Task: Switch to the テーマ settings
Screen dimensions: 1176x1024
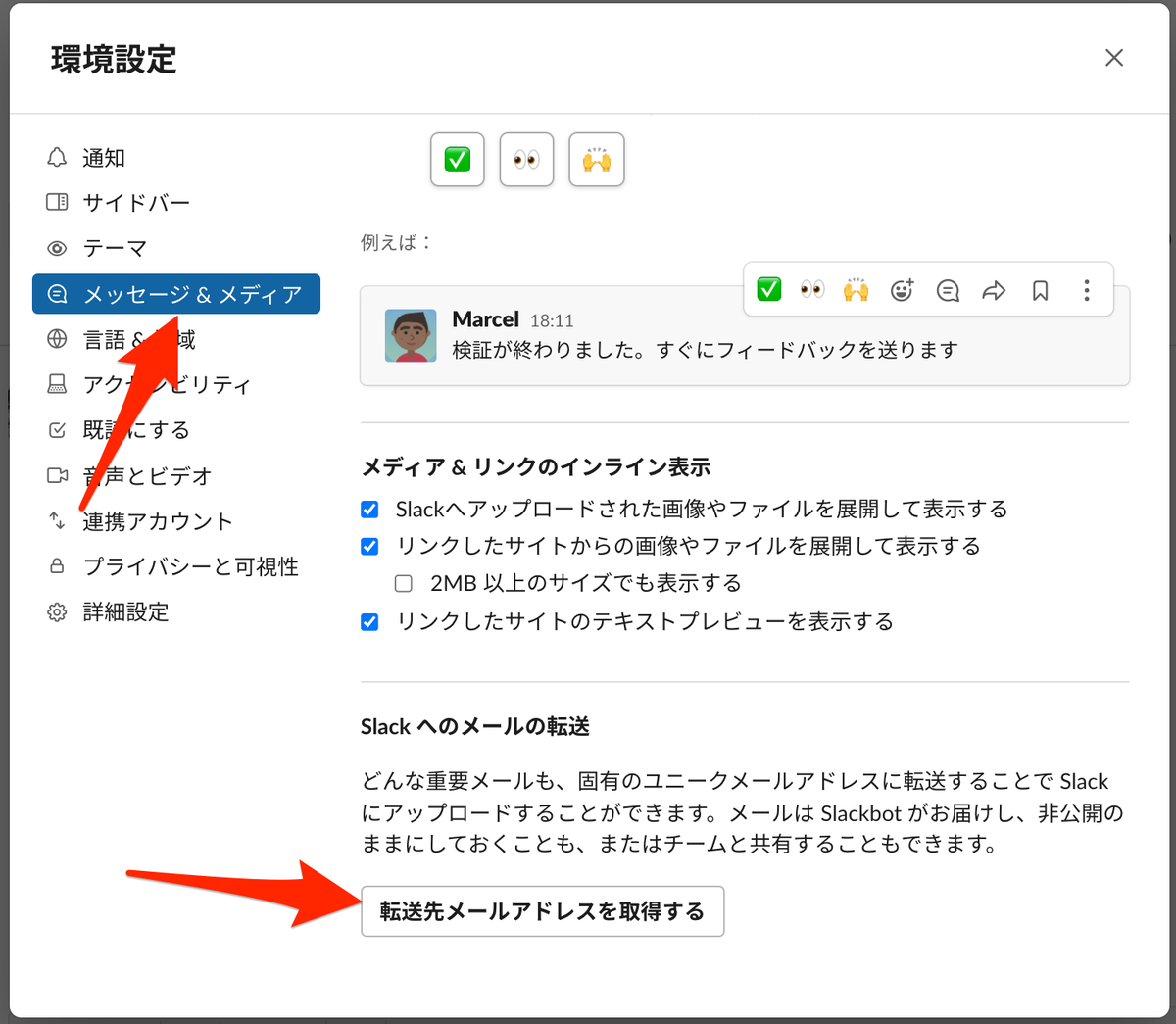Action: click(176, 248)
